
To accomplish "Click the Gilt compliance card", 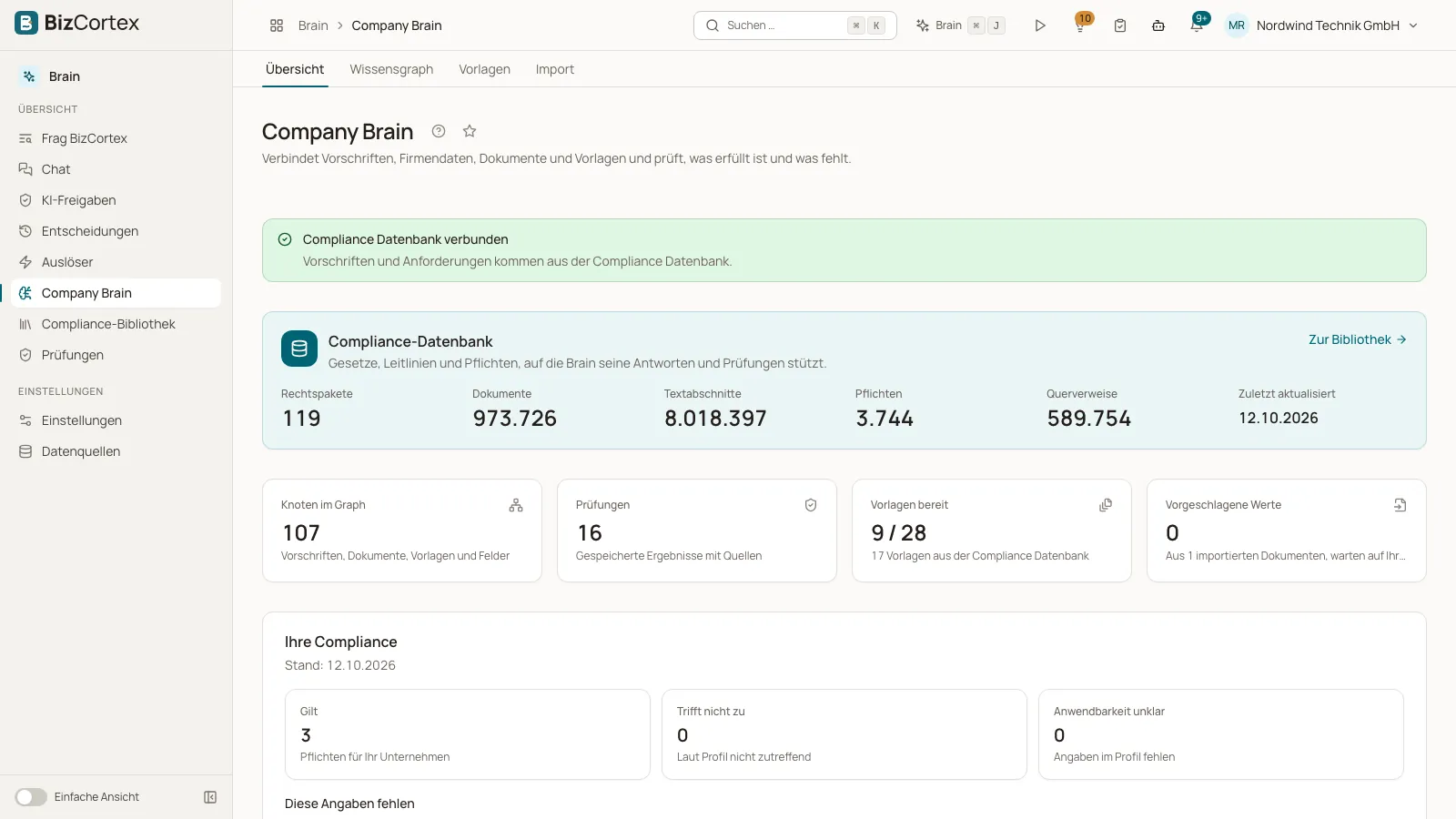I will 468,734.
